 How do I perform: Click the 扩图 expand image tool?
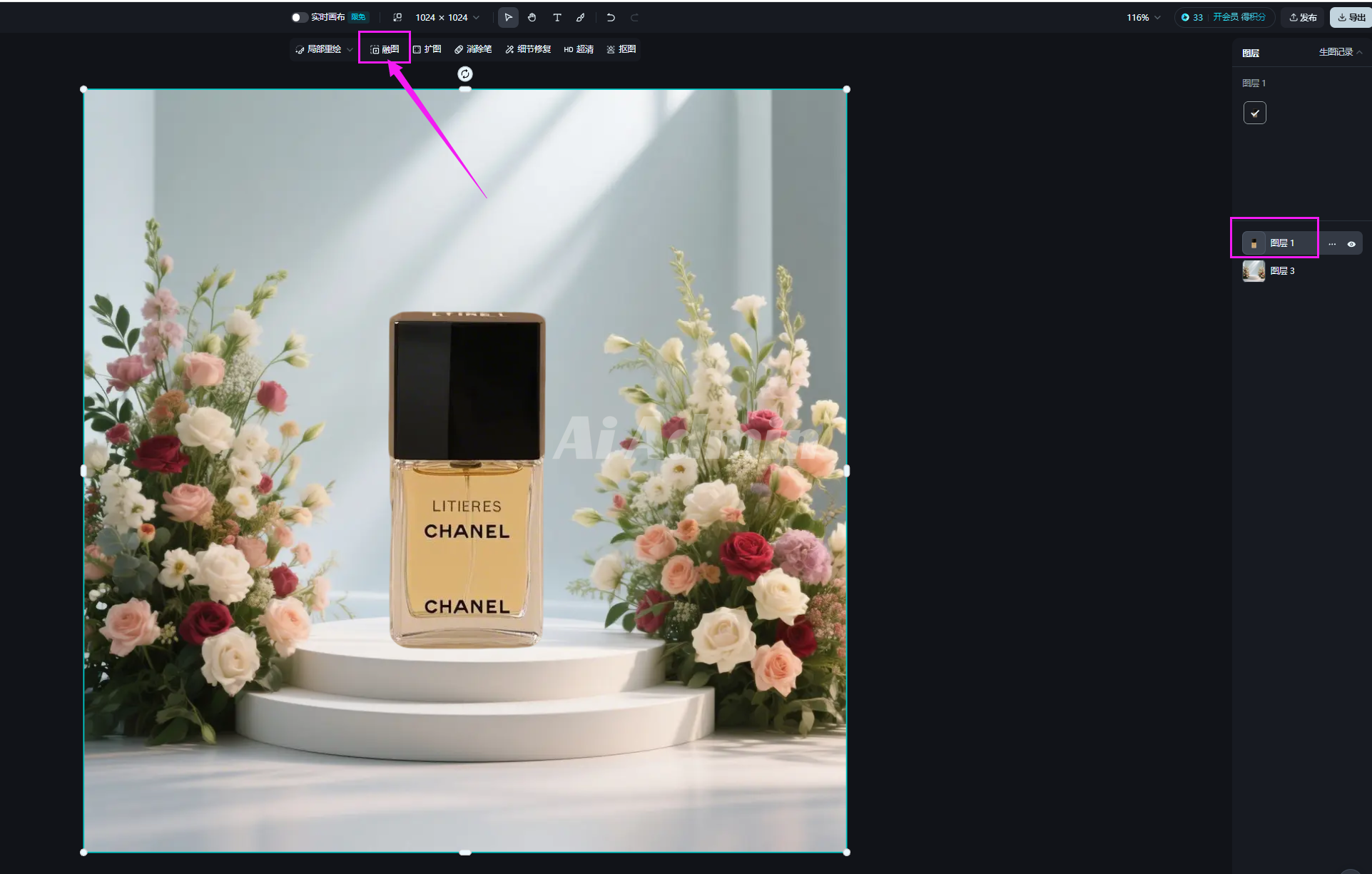click(427, 49)
